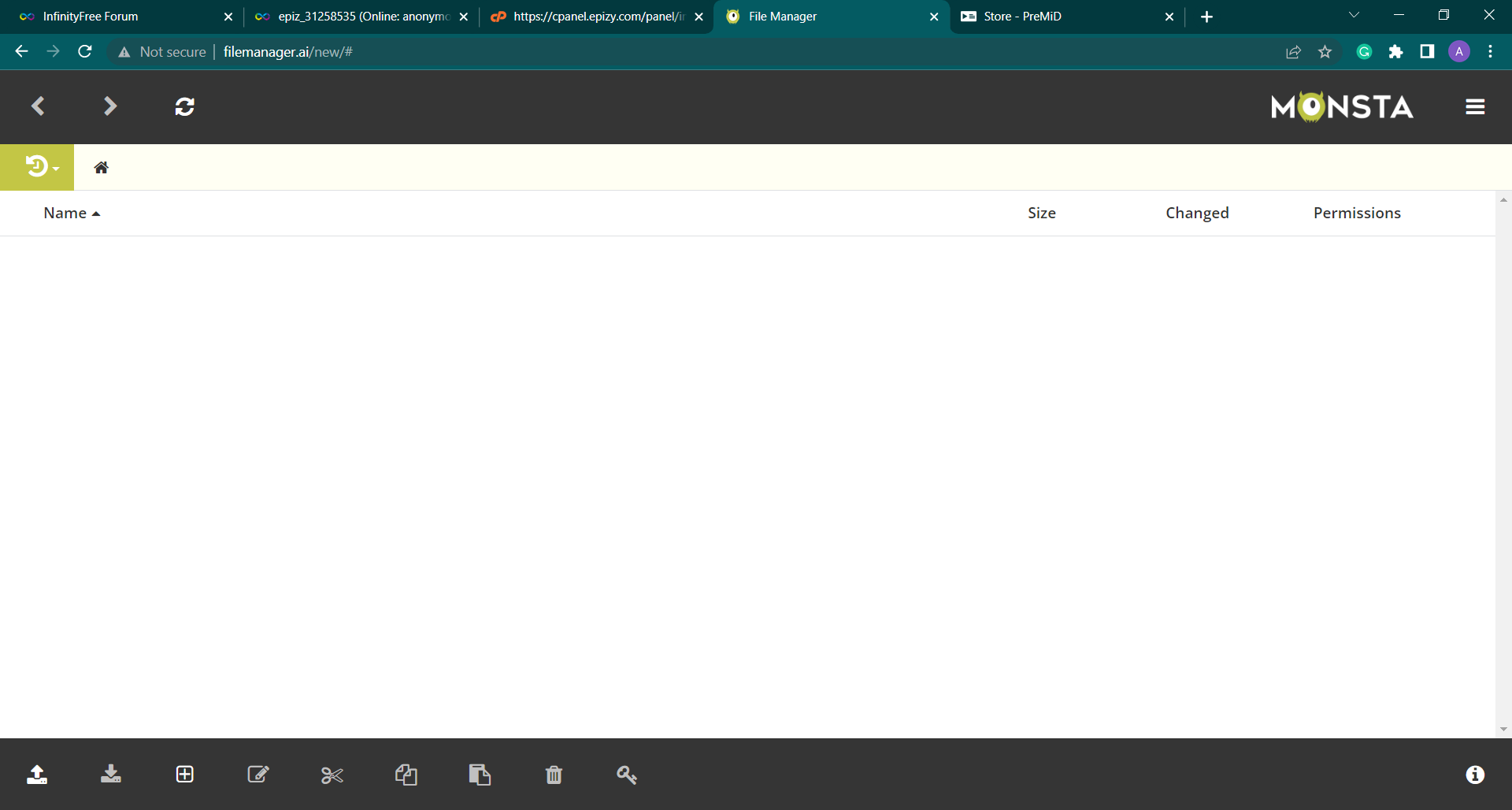Click the copy icon in bottom toolbar
This screenshot has width=1512, height=810.
(x=406, y=775)
